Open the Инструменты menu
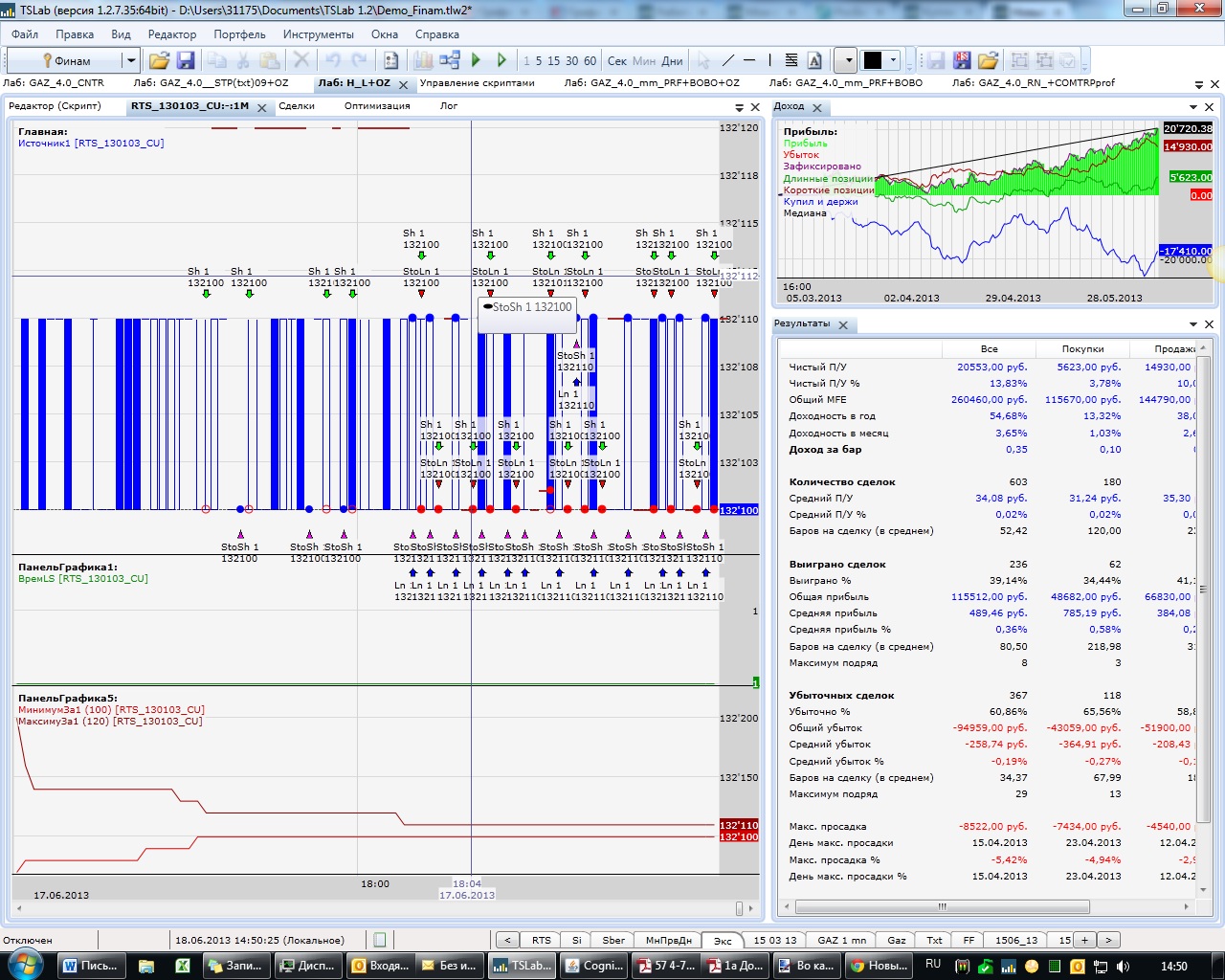The width and height of the screenshot is (1225, 980). [x=318, y=33]
